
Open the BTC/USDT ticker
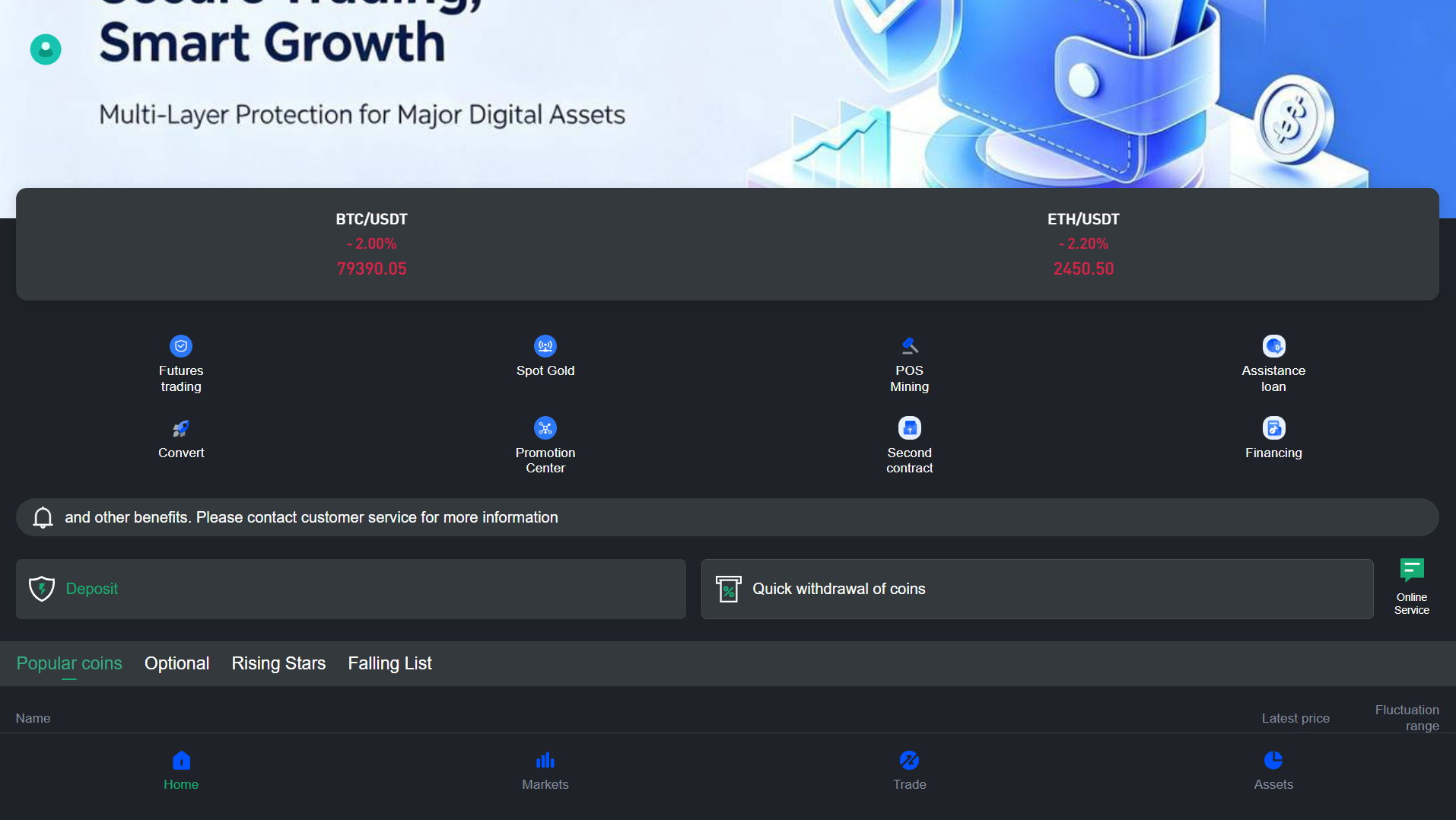click(372, 244)
